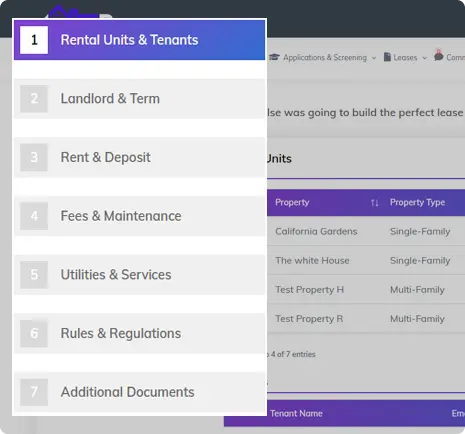This screenshot has height=434, width=465.
Task: Open the Leases menu
Action: [405, 58]
